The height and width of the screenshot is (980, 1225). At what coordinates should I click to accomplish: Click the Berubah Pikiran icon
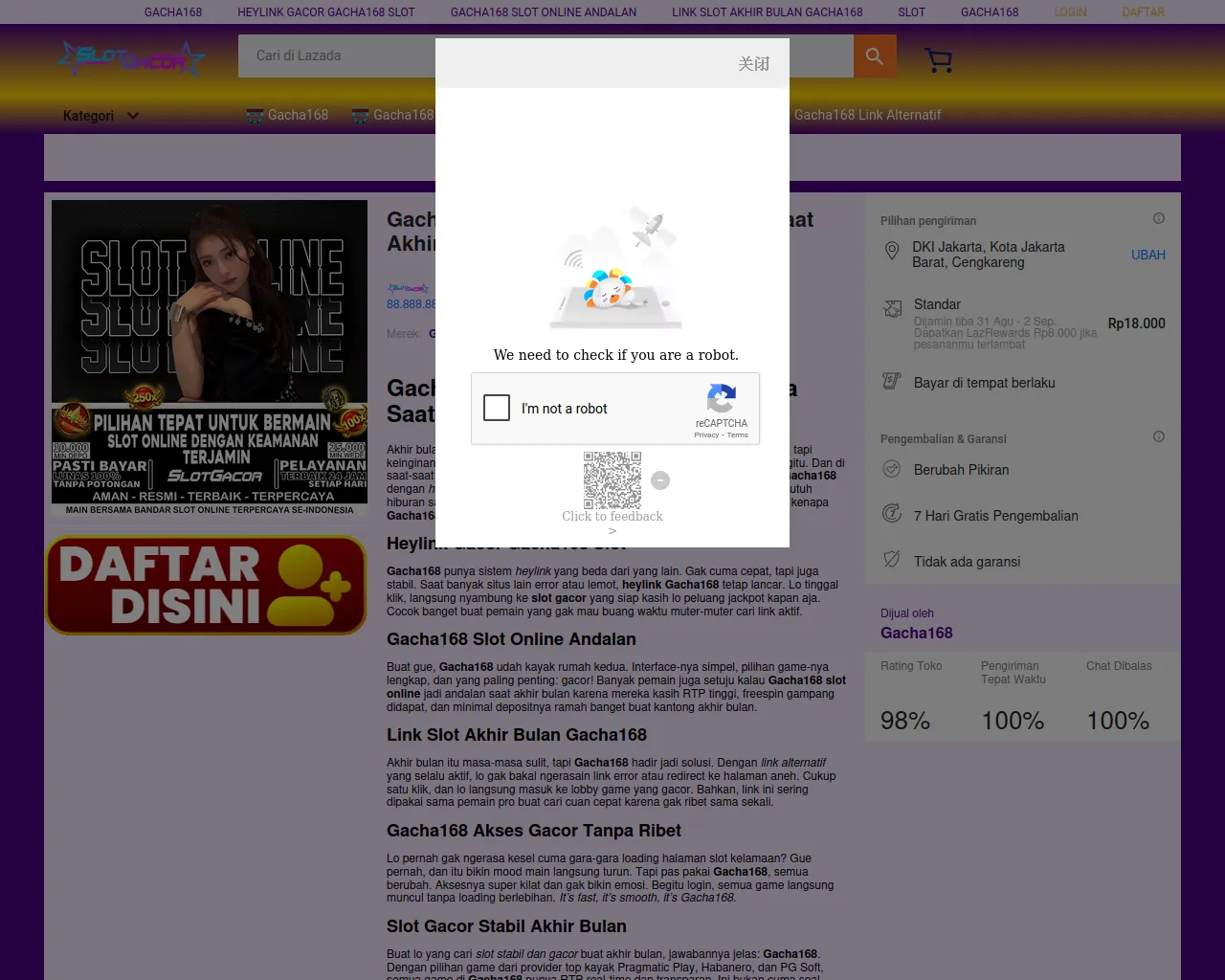[892, 469]
